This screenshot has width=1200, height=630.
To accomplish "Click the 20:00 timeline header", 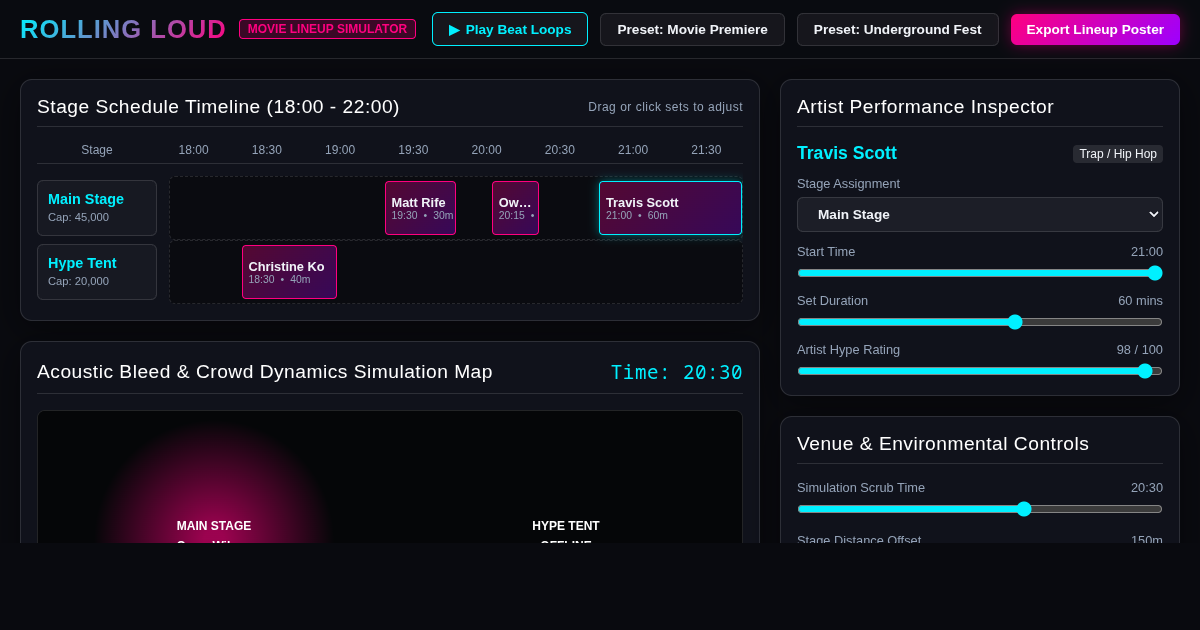I will pos(486,150).
